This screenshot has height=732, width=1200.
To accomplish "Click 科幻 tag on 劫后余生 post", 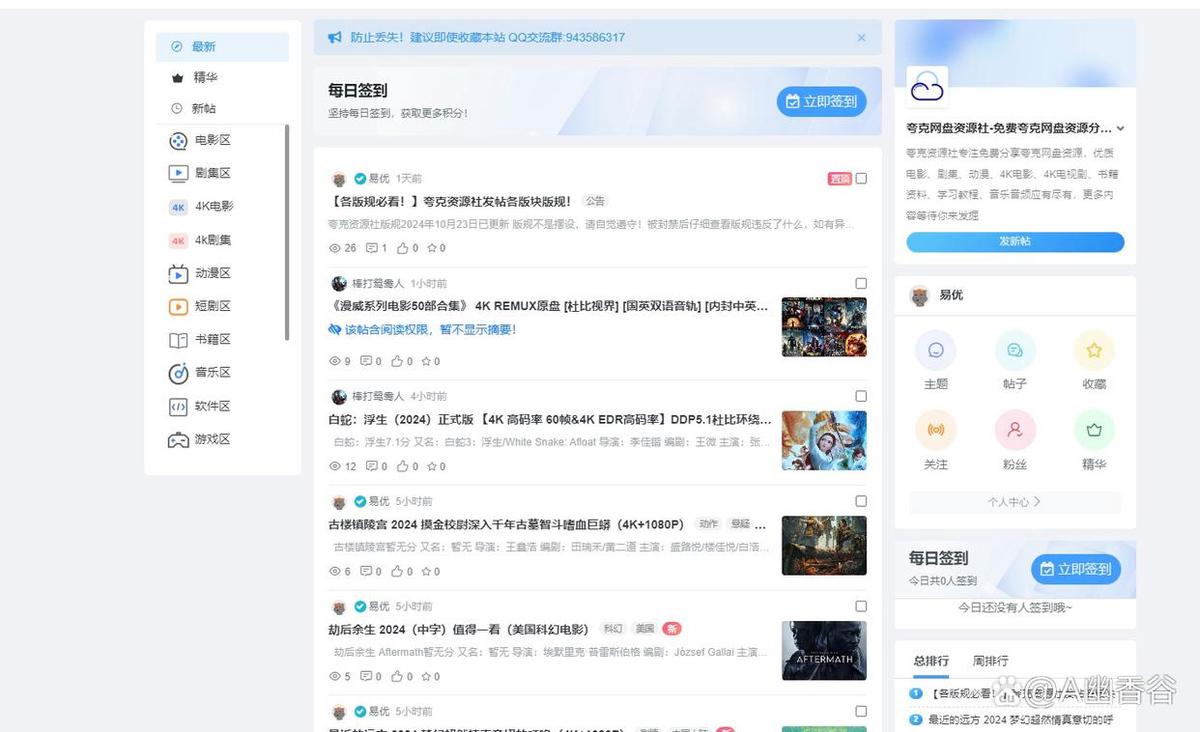I will (613, 629).
